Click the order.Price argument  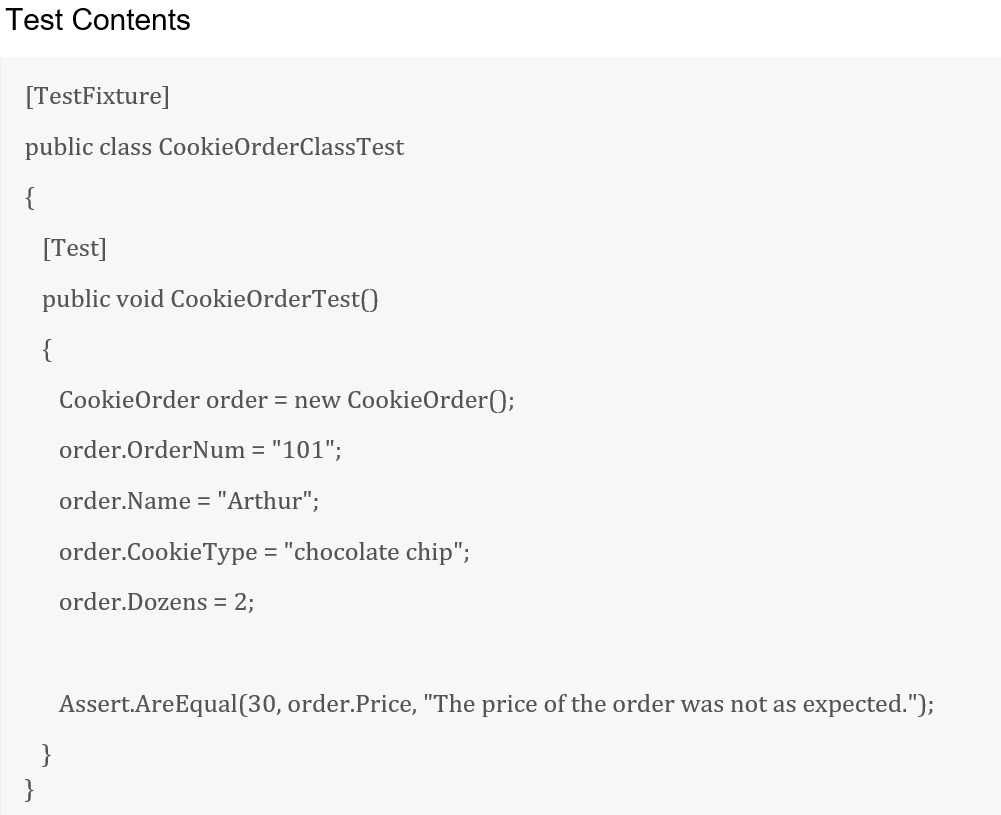pyautogui.click(x=350, y=704)
